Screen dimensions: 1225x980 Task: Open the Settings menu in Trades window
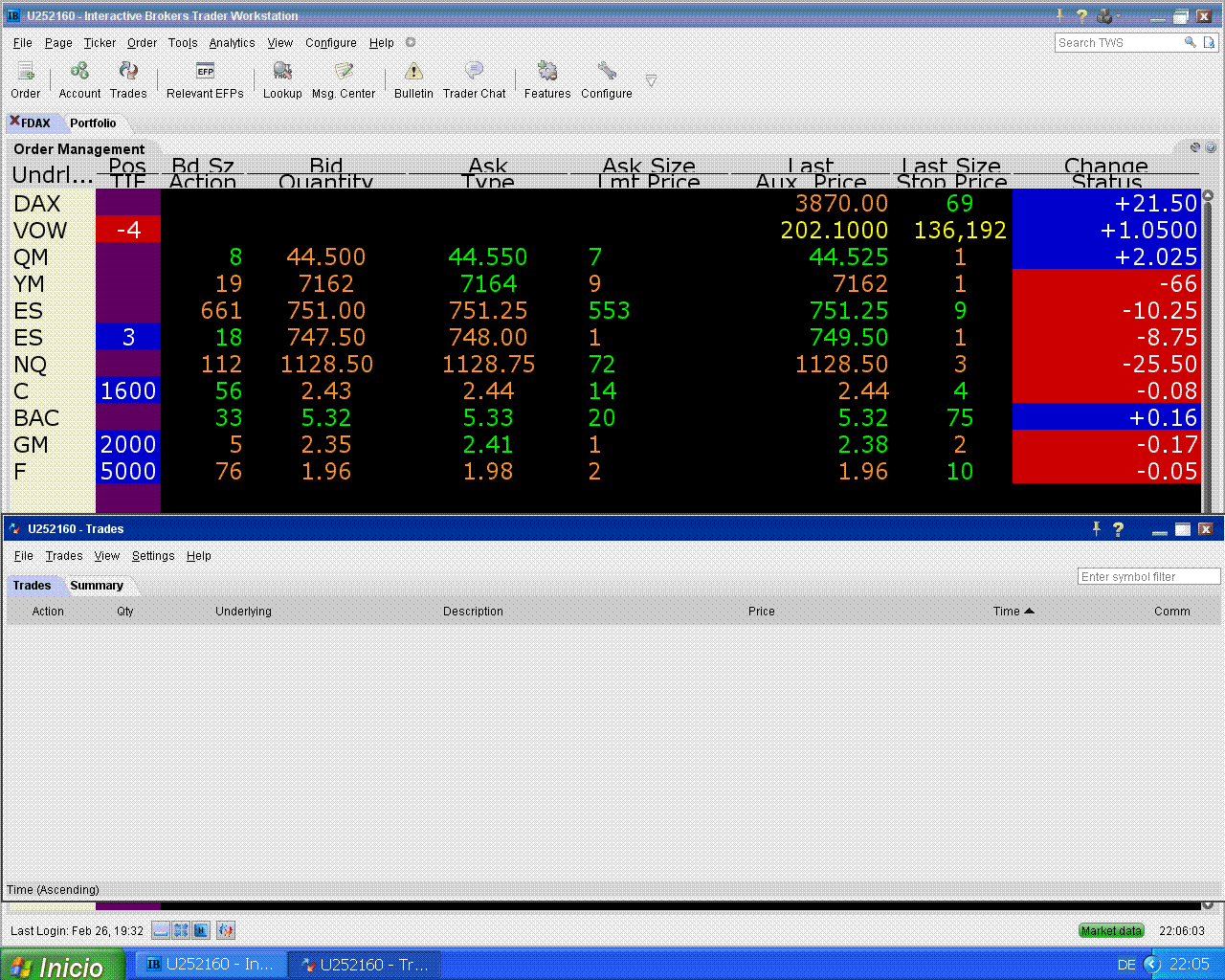[x=153, y=556]
